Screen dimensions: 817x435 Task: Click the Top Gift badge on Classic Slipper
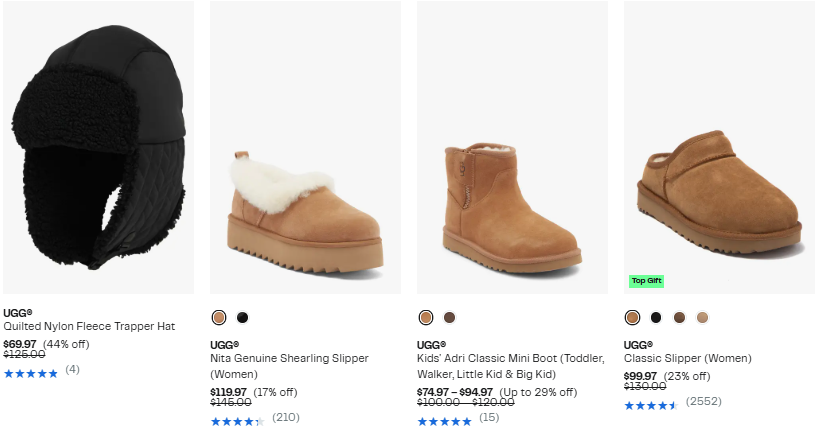click(646, 281)
